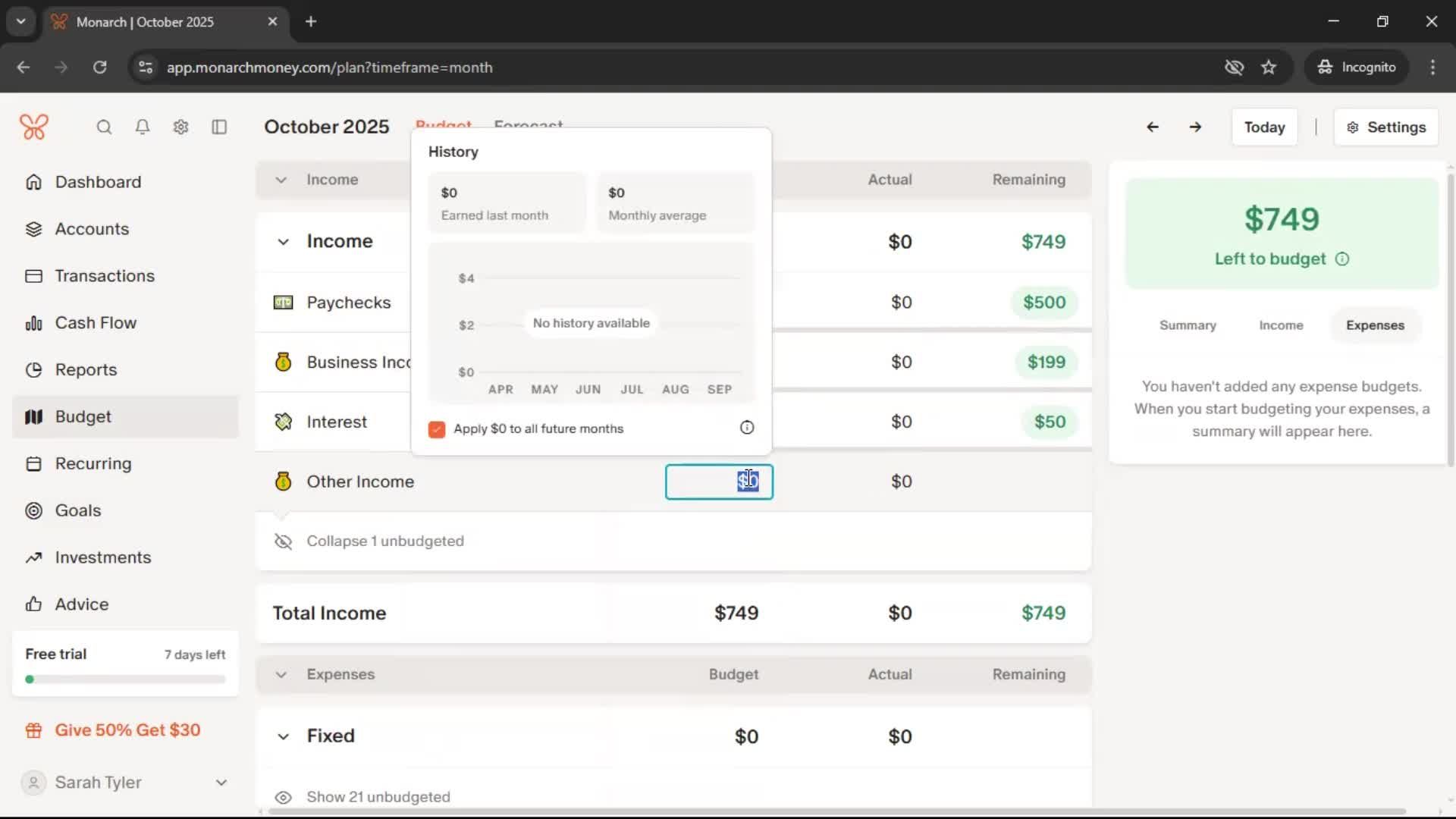Uncheck Apply $0 to all future months

click(x=437, y=429)
